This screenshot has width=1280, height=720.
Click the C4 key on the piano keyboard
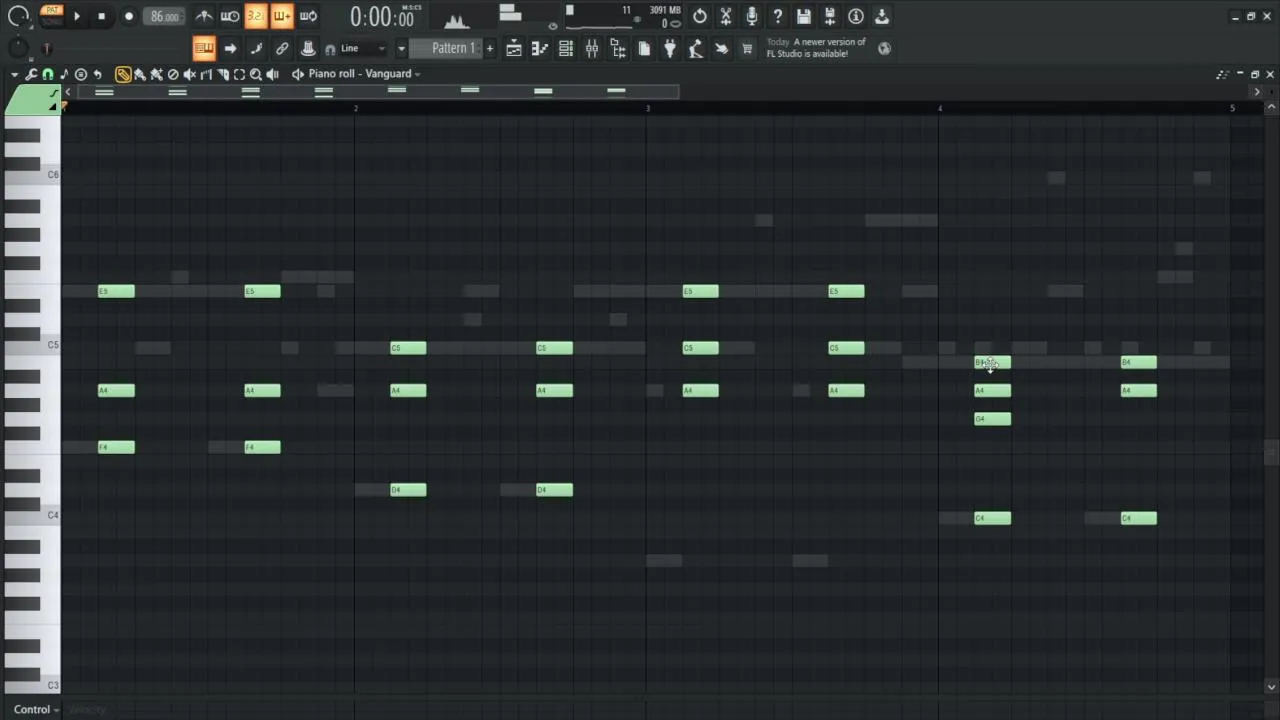point(32,515)
